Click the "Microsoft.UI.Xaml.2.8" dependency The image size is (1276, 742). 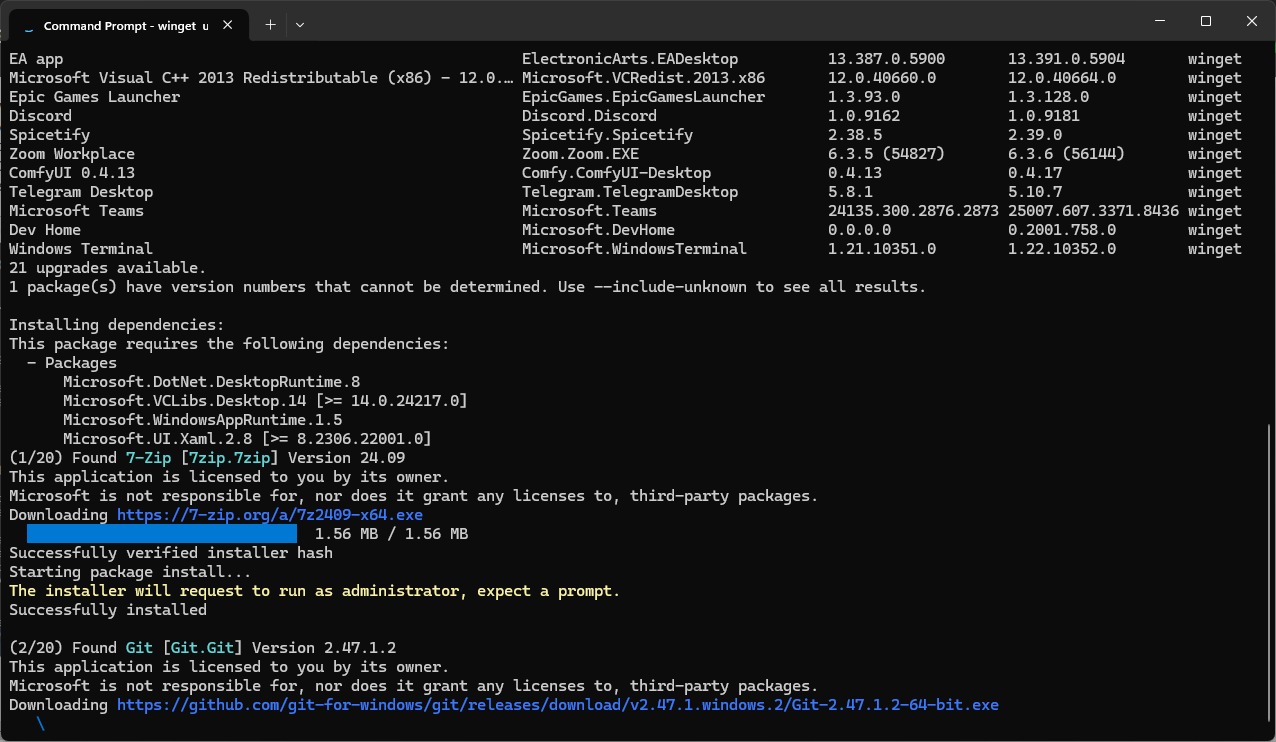pos(157,439)
